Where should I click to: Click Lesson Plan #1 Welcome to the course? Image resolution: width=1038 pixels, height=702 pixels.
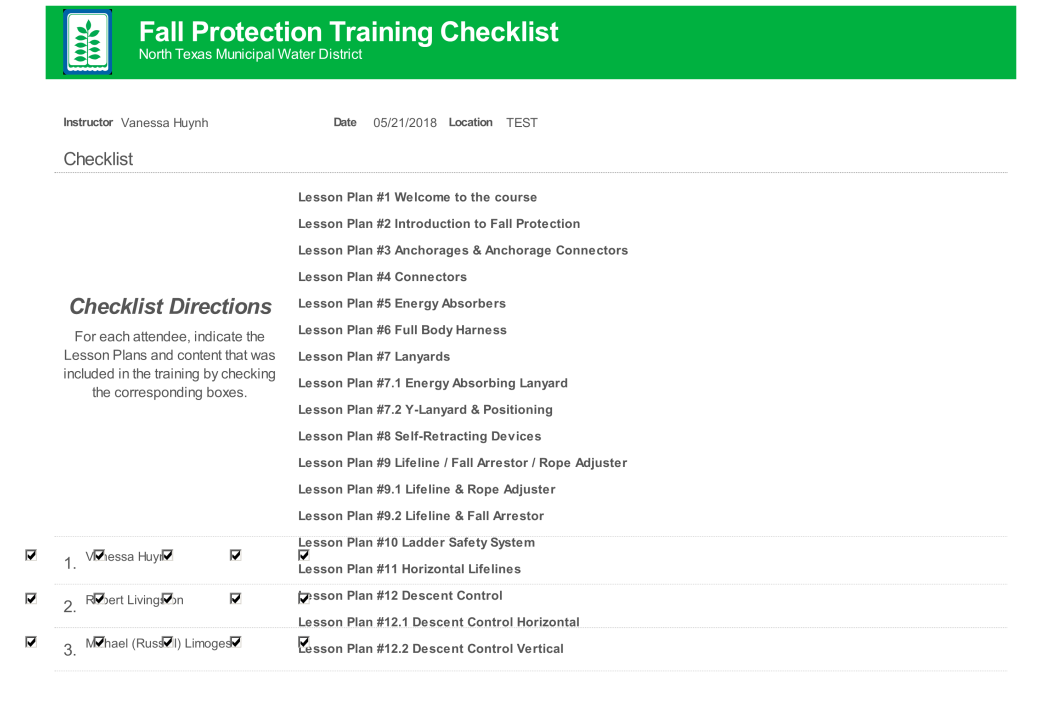(417, 197)
